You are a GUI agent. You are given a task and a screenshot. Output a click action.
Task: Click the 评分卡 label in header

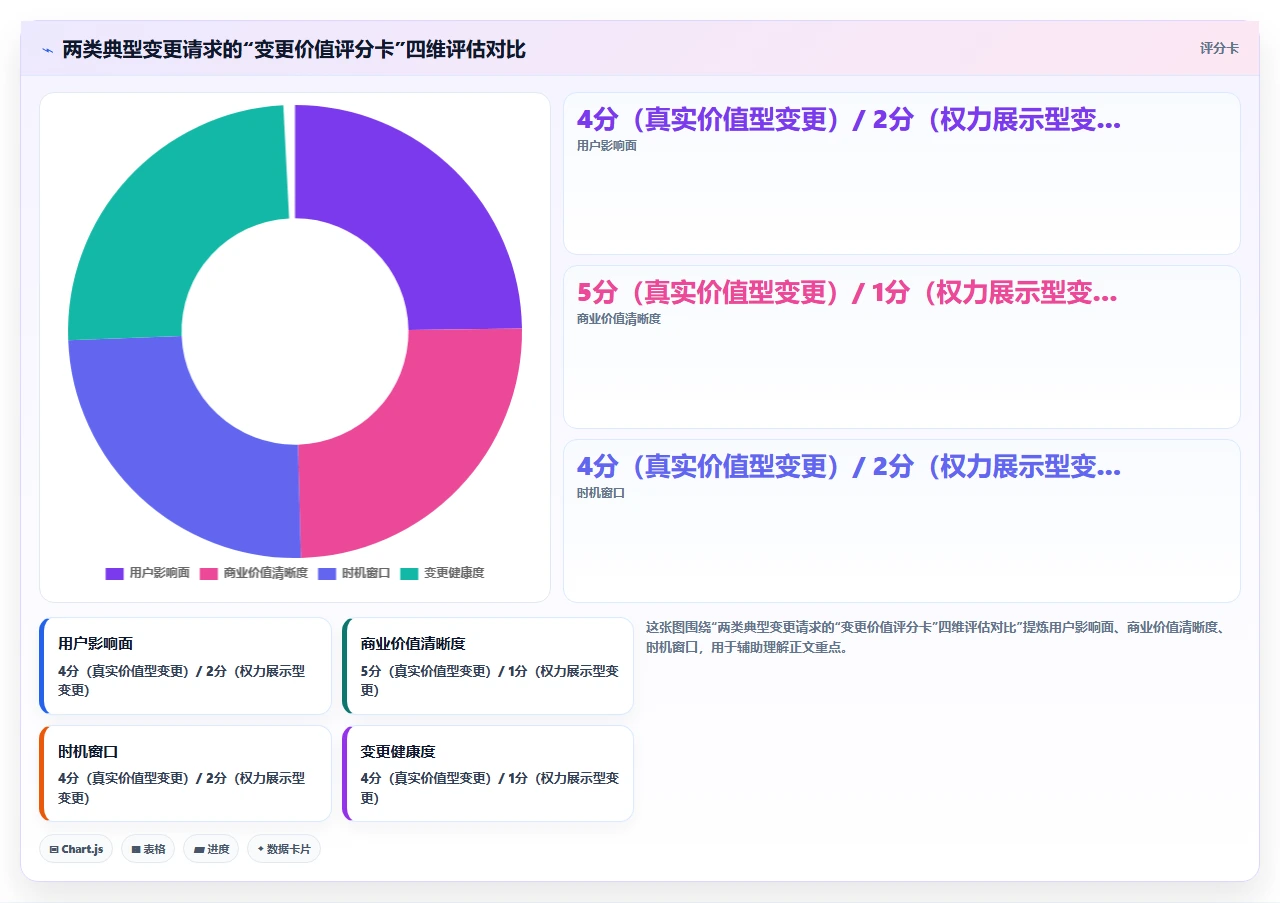pyautogui.click(x=1219, y=48)
